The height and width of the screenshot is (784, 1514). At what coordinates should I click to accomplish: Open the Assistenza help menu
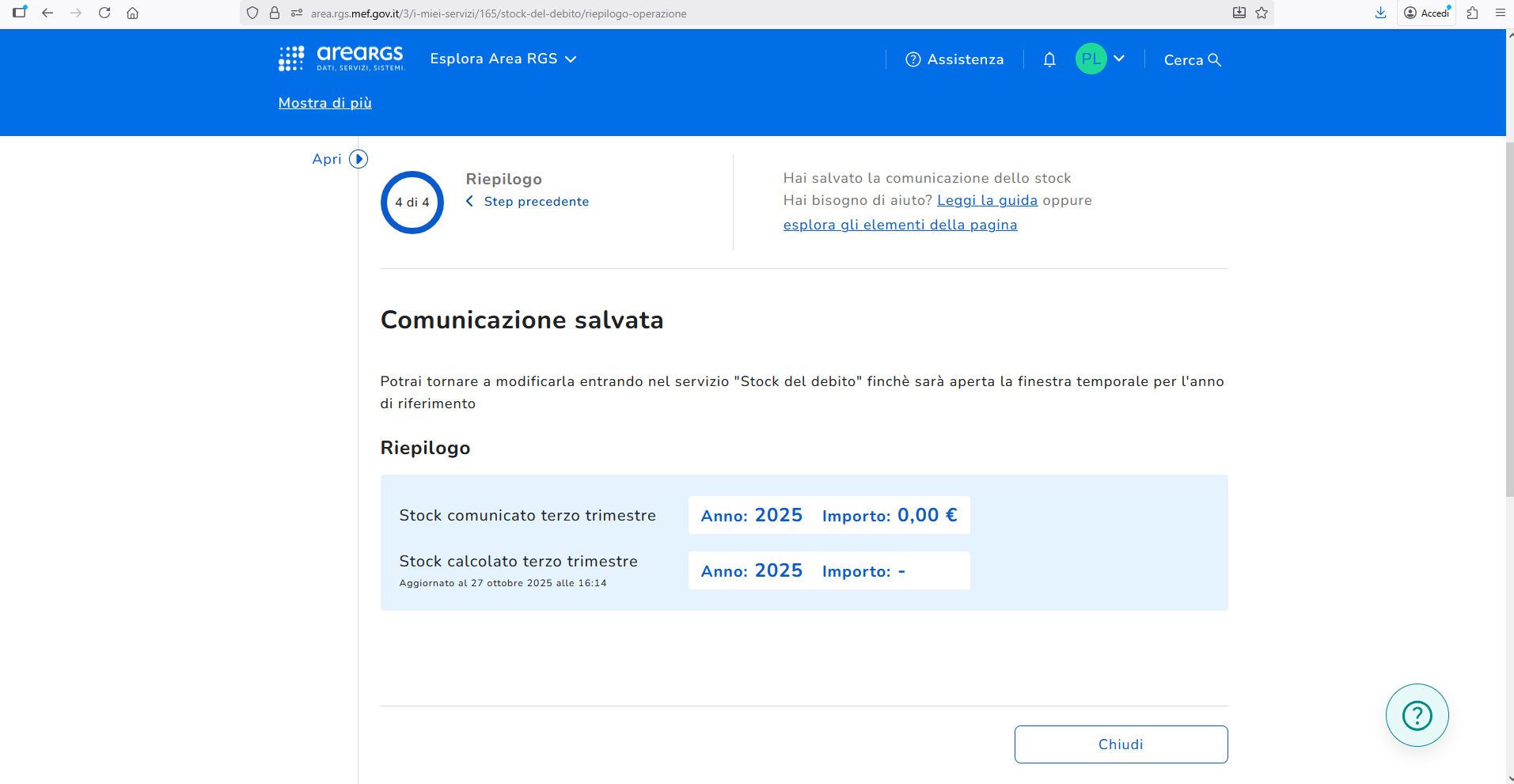(954, 59)
